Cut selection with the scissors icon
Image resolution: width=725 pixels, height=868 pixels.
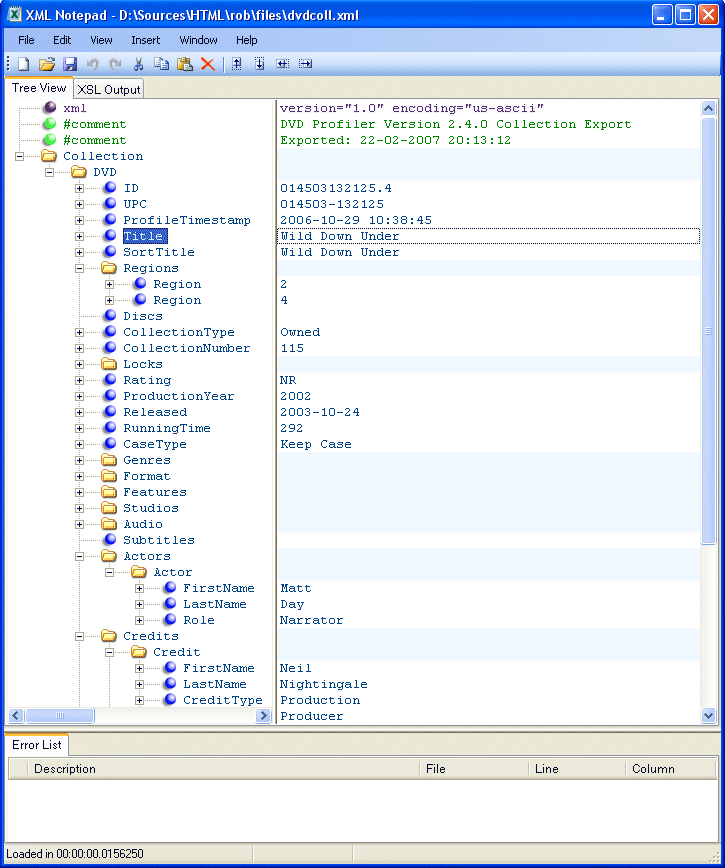(x=138, y=64)
